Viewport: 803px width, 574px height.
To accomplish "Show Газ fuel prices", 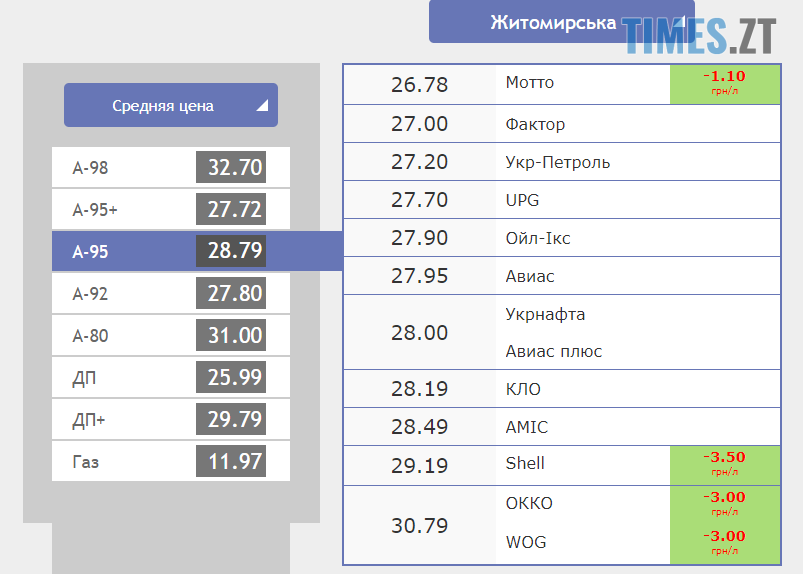I will coord(170,461).
